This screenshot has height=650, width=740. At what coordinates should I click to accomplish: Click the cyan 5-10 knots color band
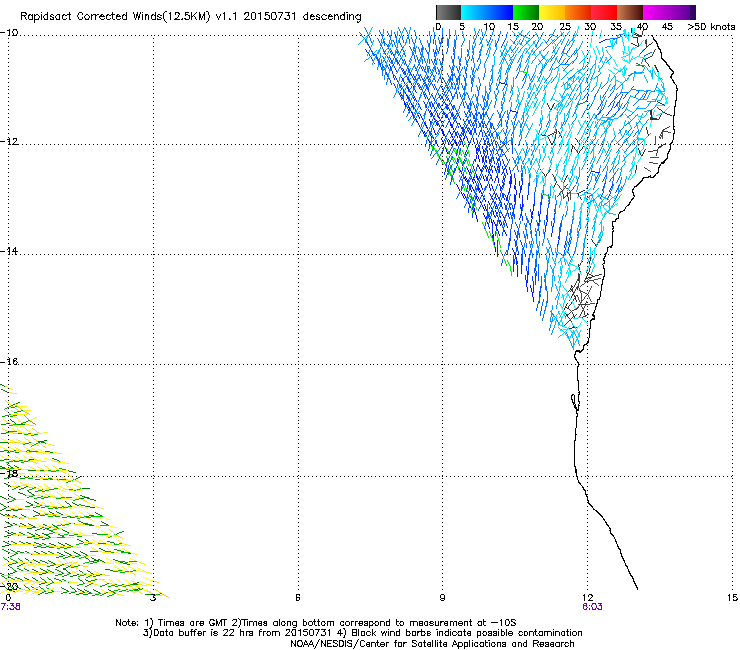coord(474,12)
